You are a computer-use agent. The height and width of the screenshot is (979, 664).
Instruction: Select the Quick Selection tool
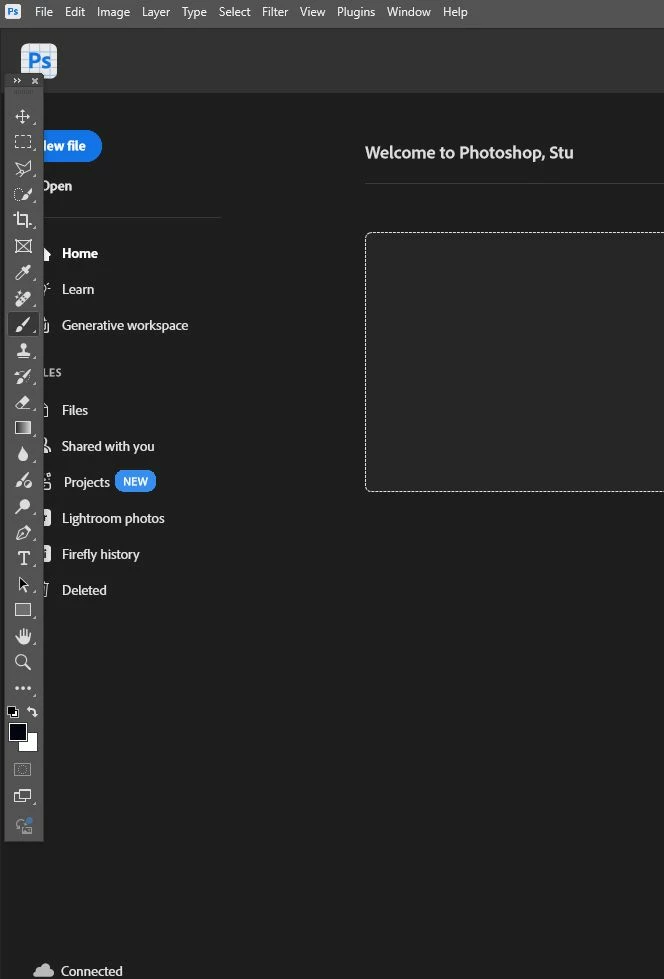point(23,194)
